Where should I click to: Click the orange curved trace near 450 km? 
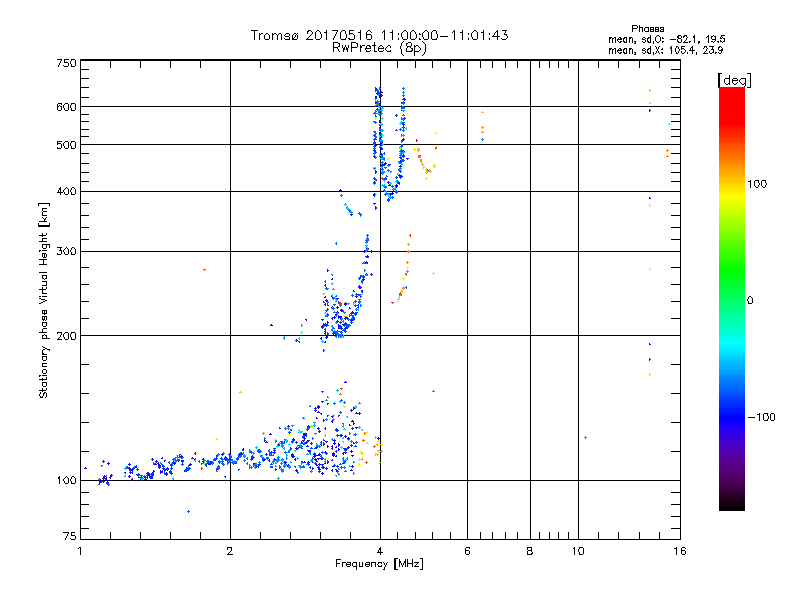tap(423, 163)
